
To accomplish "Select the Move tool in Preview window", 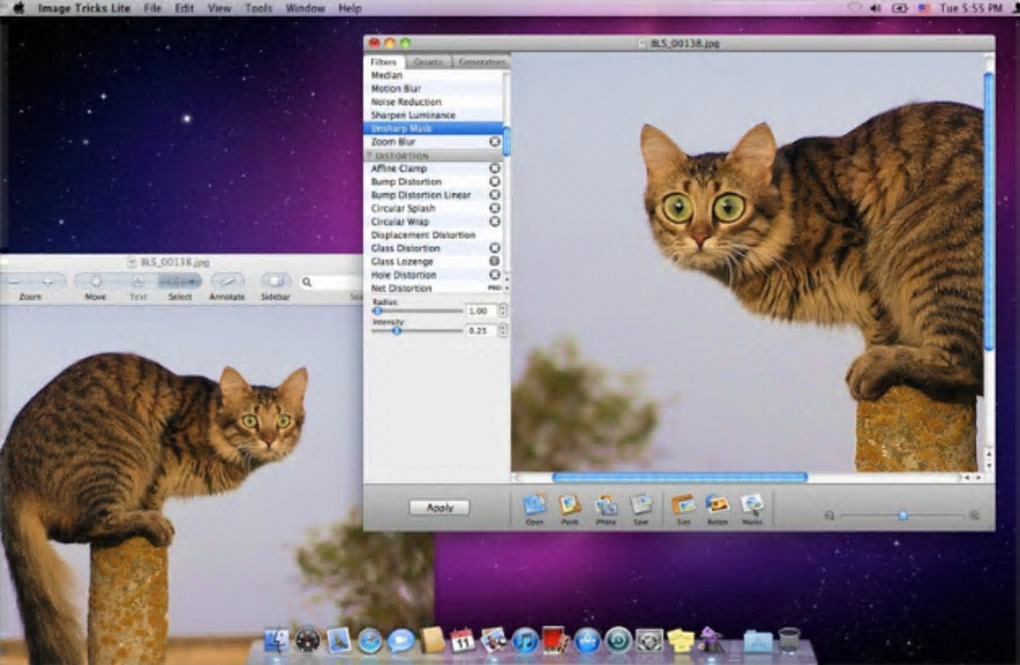I will [x=96, y=281].
